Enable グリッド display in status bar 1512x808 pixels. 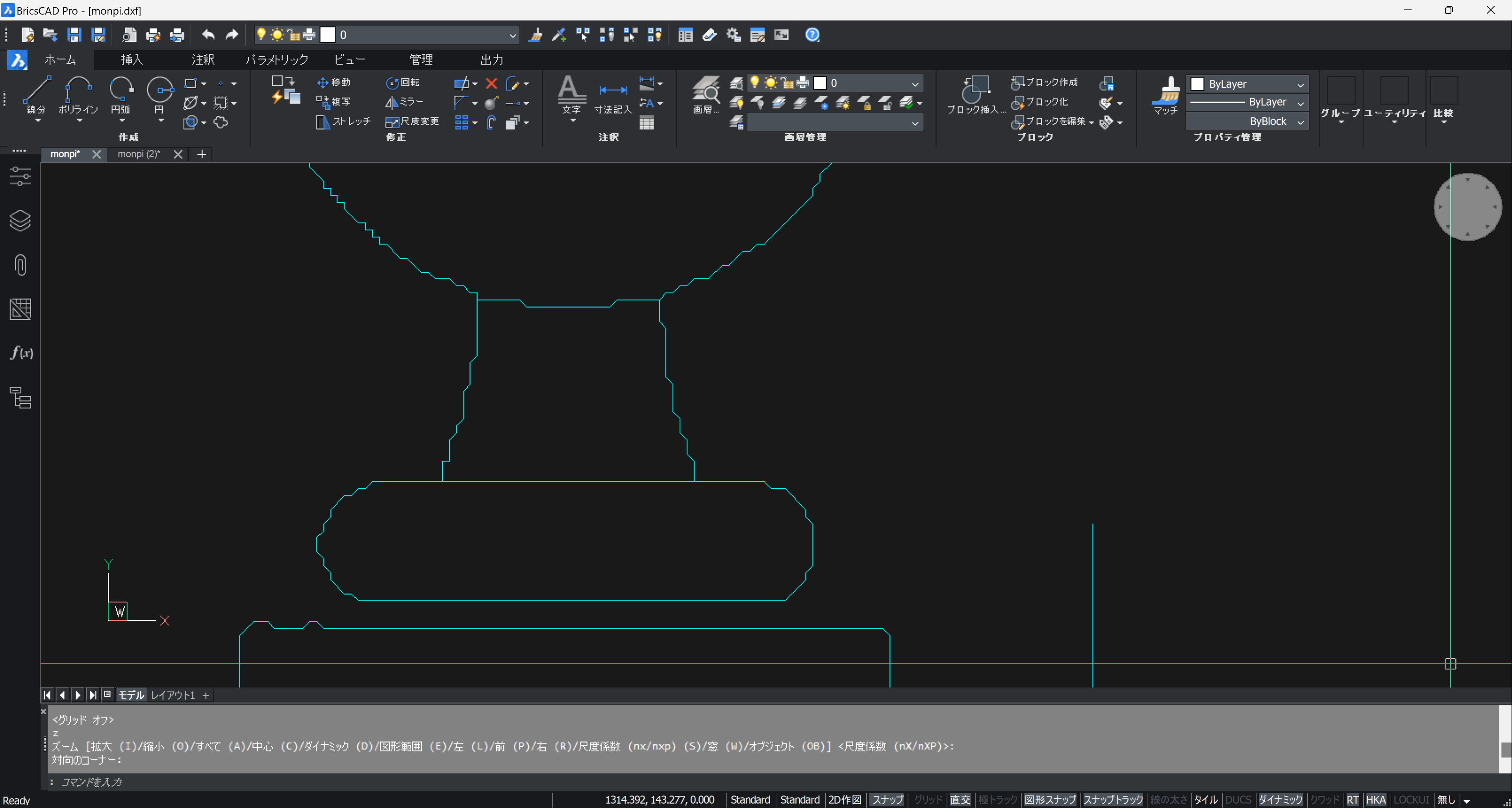pyautogui.click(x=927, y=800)
